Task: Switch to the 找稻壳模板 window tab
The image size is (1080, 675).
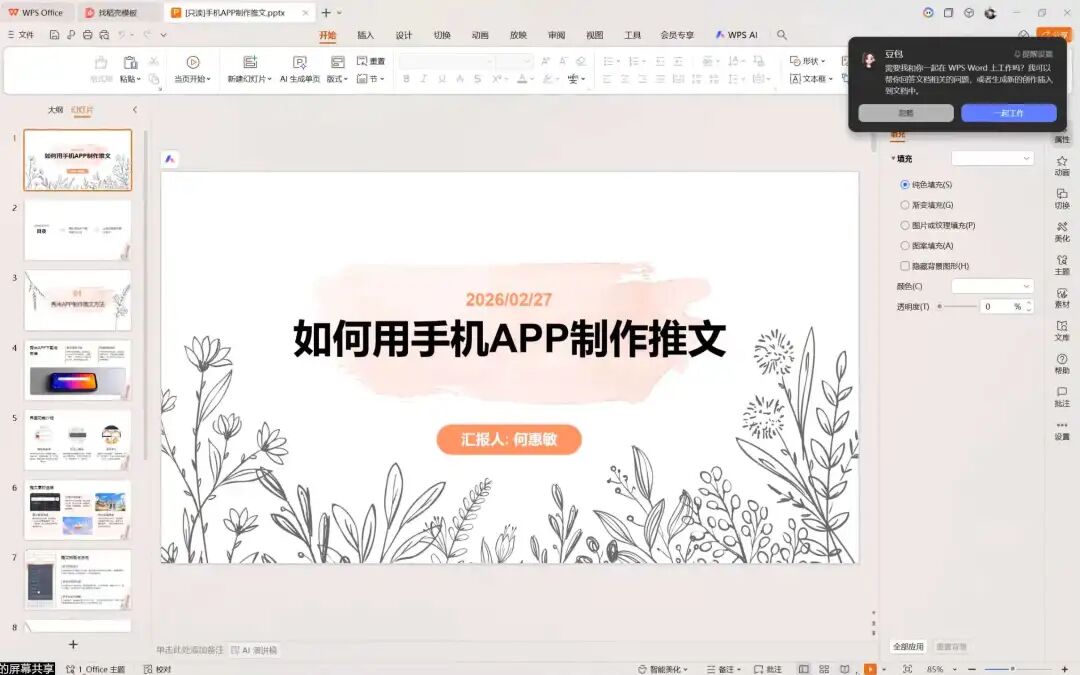Action: pyautogui.click(x=117, y=12)
